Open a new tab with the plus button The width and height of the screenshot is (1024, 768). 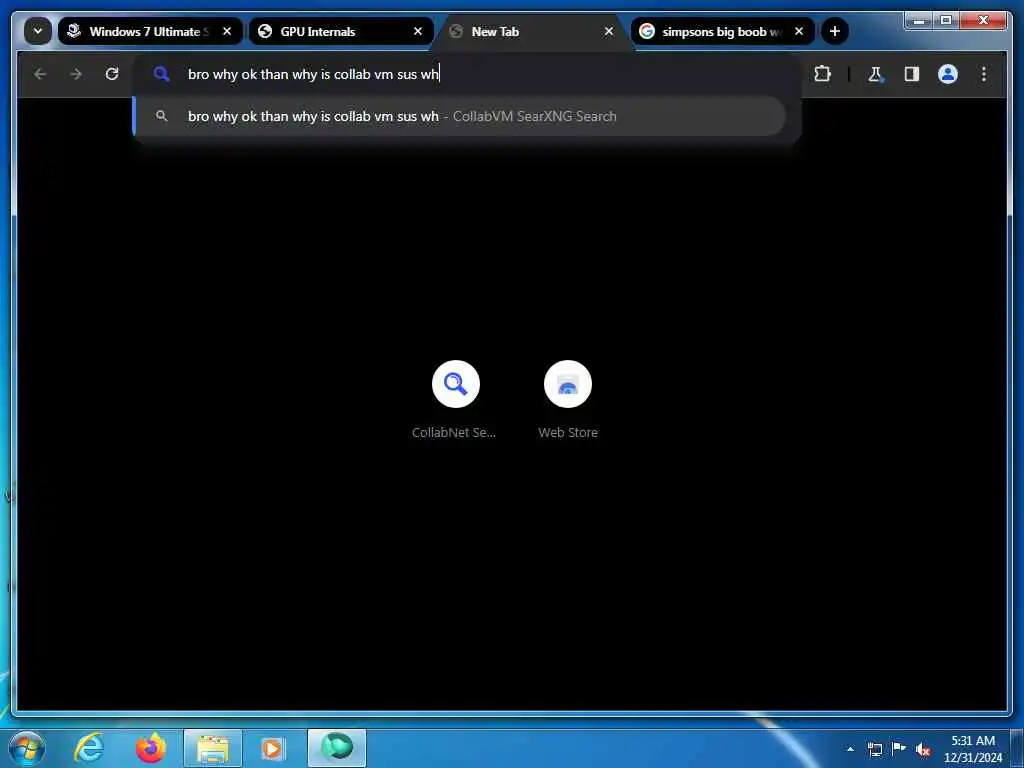[x=835, y=31]
